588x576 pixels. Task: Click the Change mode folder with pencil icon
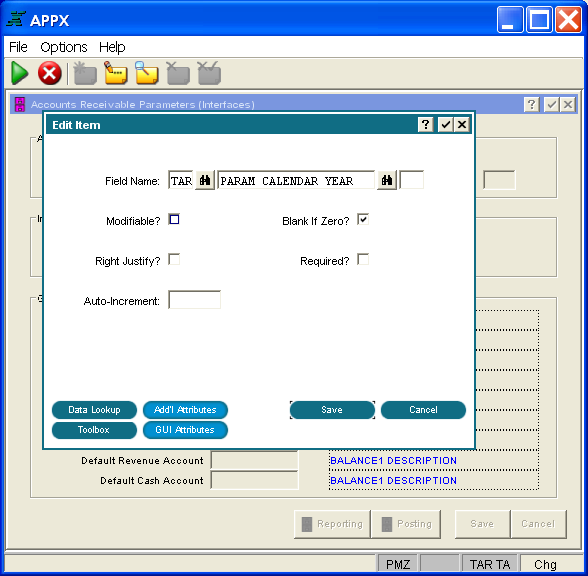click(x=116, y=73)
